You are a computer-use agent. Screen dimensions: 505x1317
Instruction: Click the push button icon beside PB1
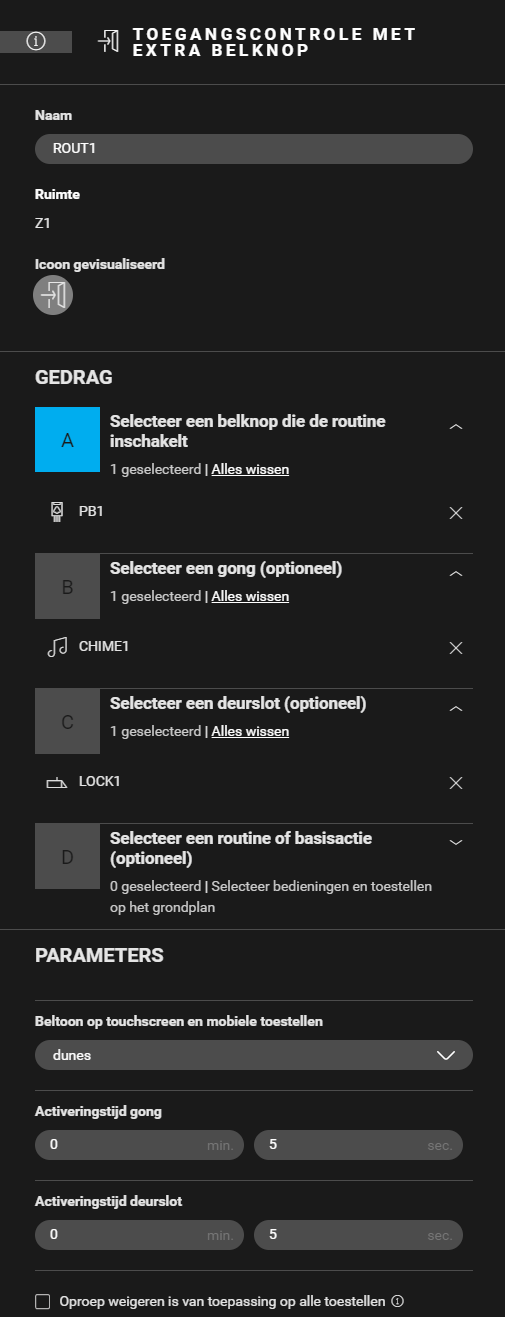56,512
